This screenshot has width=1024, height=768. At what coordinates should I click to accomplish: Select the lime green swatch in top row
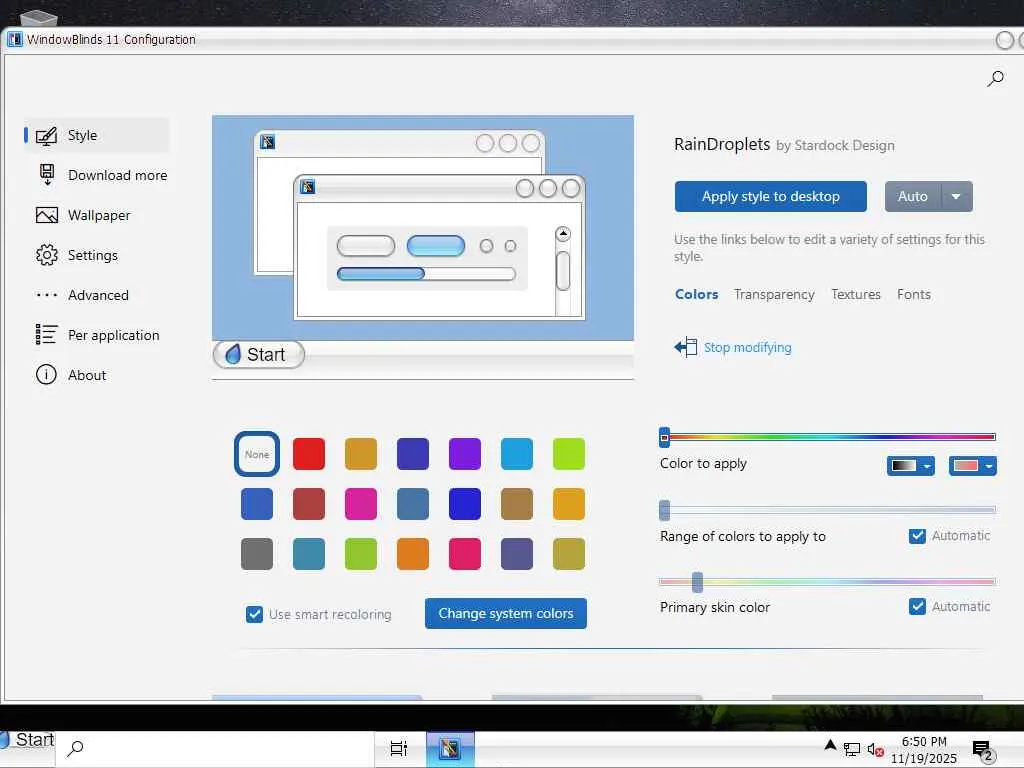(569, 454)
